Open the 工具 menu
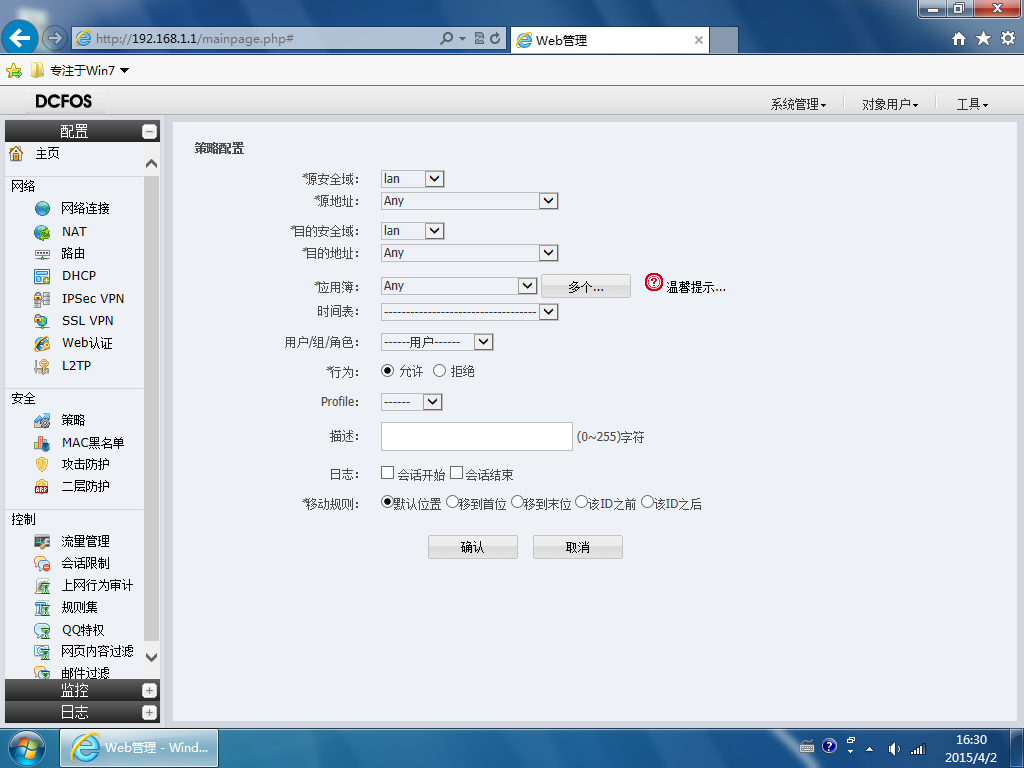The height and width of the screenshot is (768, 1024). [x=972, y=104]
